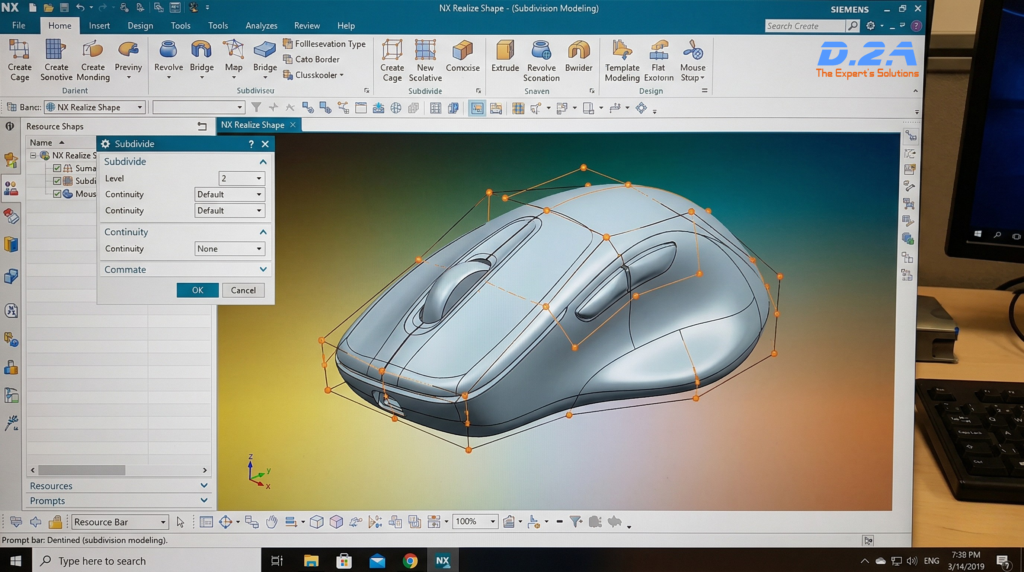Viewport: 1024px width, 572px height.
Task: Click the Previny tool icon
Action: (128, 50)
